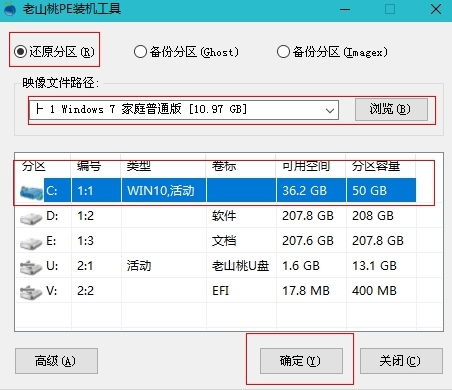Click the 浏览 (B) browse button
Screen dimensions: 452x390
click(x=391, y=109)
